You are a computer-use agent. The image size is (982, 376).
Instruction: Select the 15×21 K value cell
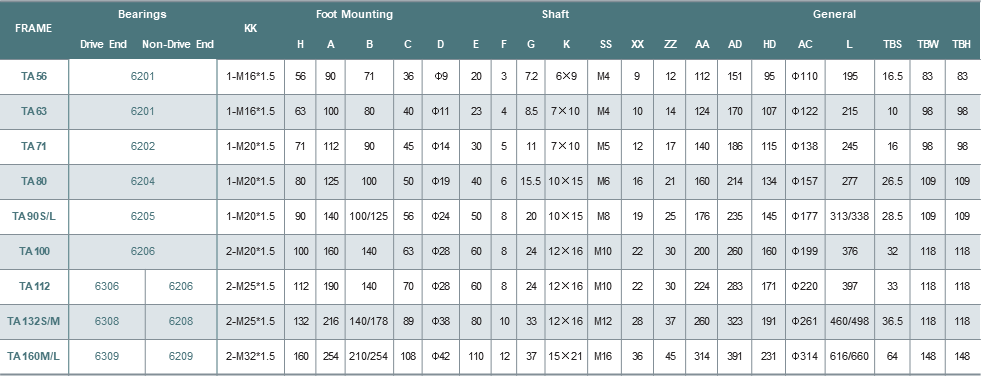(566, 357)
